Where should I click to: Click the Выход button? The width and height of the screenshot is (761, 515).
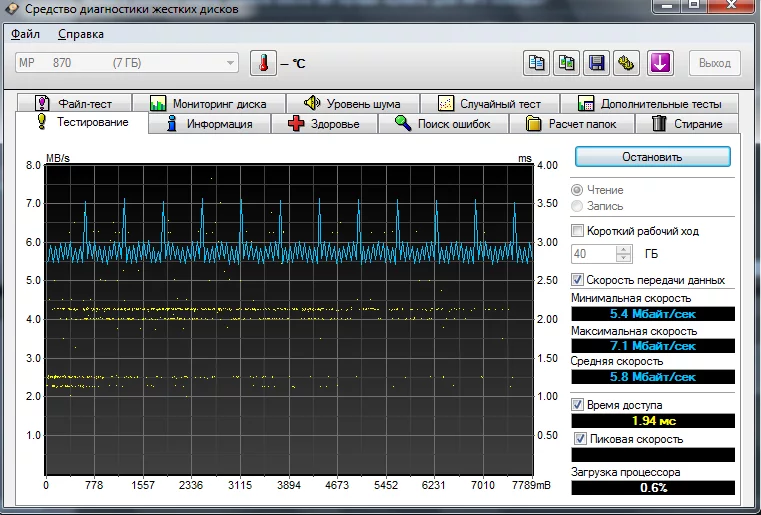[x=714, y=63]
